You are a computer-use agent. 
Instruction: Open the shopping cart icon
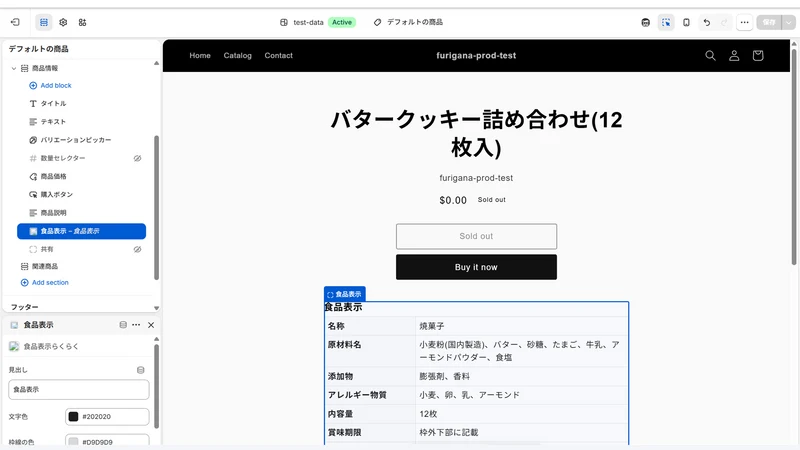[x=758, y=56]
